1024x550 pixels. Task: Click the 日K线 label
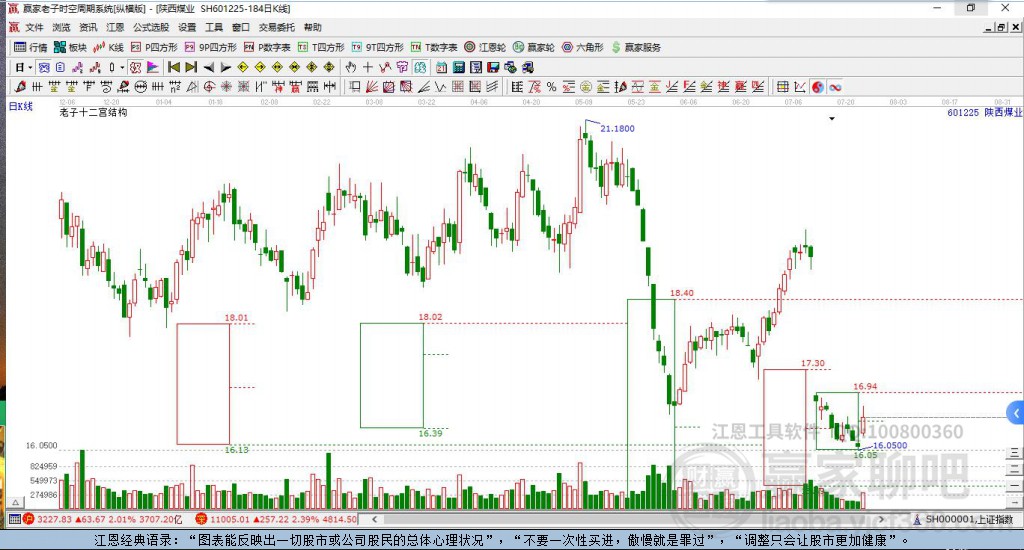pyautogui.click(x=21, y=106)
